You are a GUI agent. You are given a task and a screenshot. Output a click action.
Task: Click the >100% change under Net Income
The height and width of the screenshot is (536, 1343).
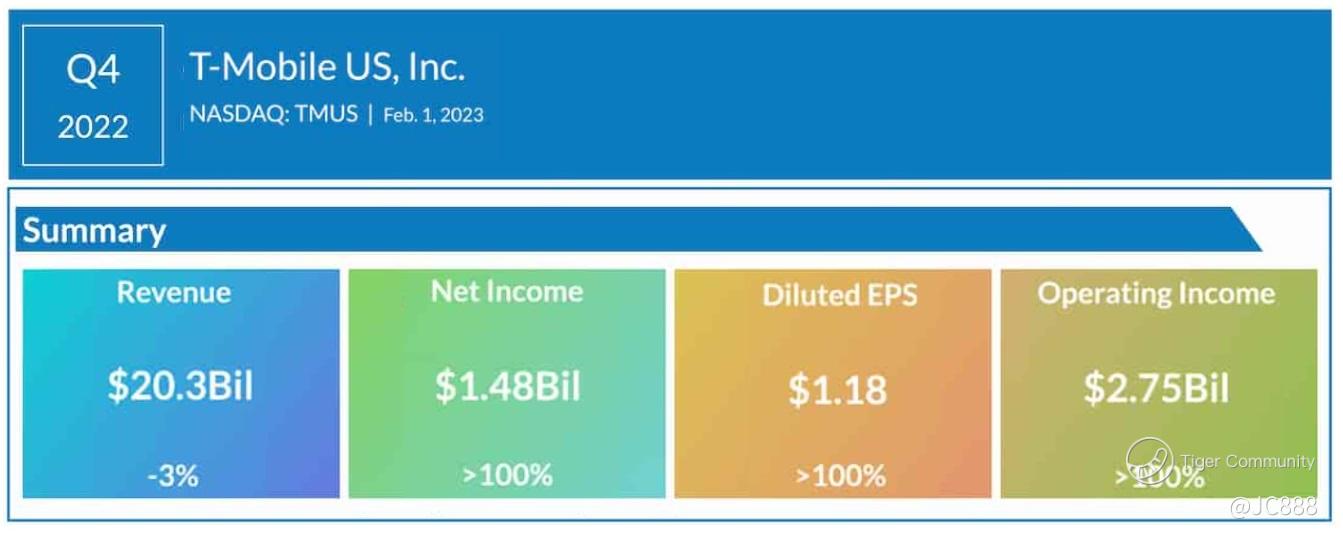(507, 474)
